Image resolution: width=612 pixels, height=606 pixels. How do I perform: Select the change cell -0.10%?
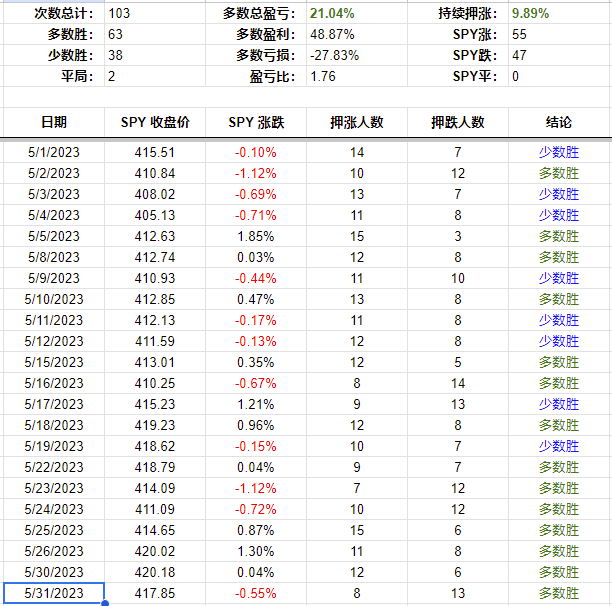(256, 152)
